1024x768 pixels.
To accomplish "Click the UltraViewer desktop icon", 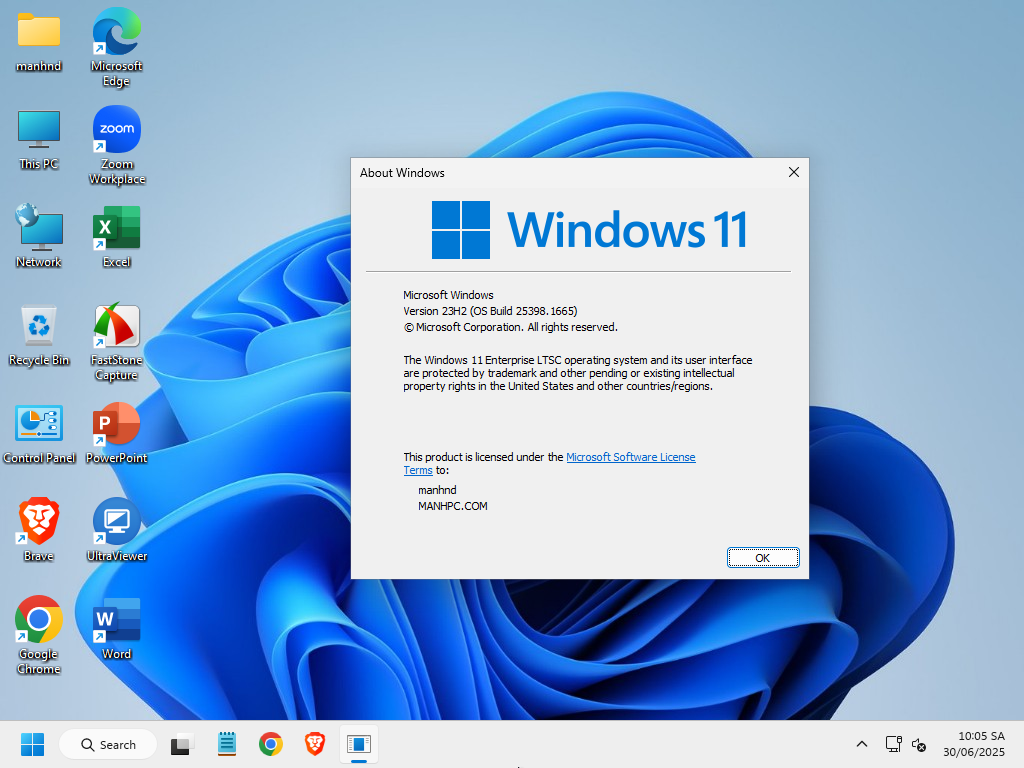I will pyautogui.click(x=117, y=523).
